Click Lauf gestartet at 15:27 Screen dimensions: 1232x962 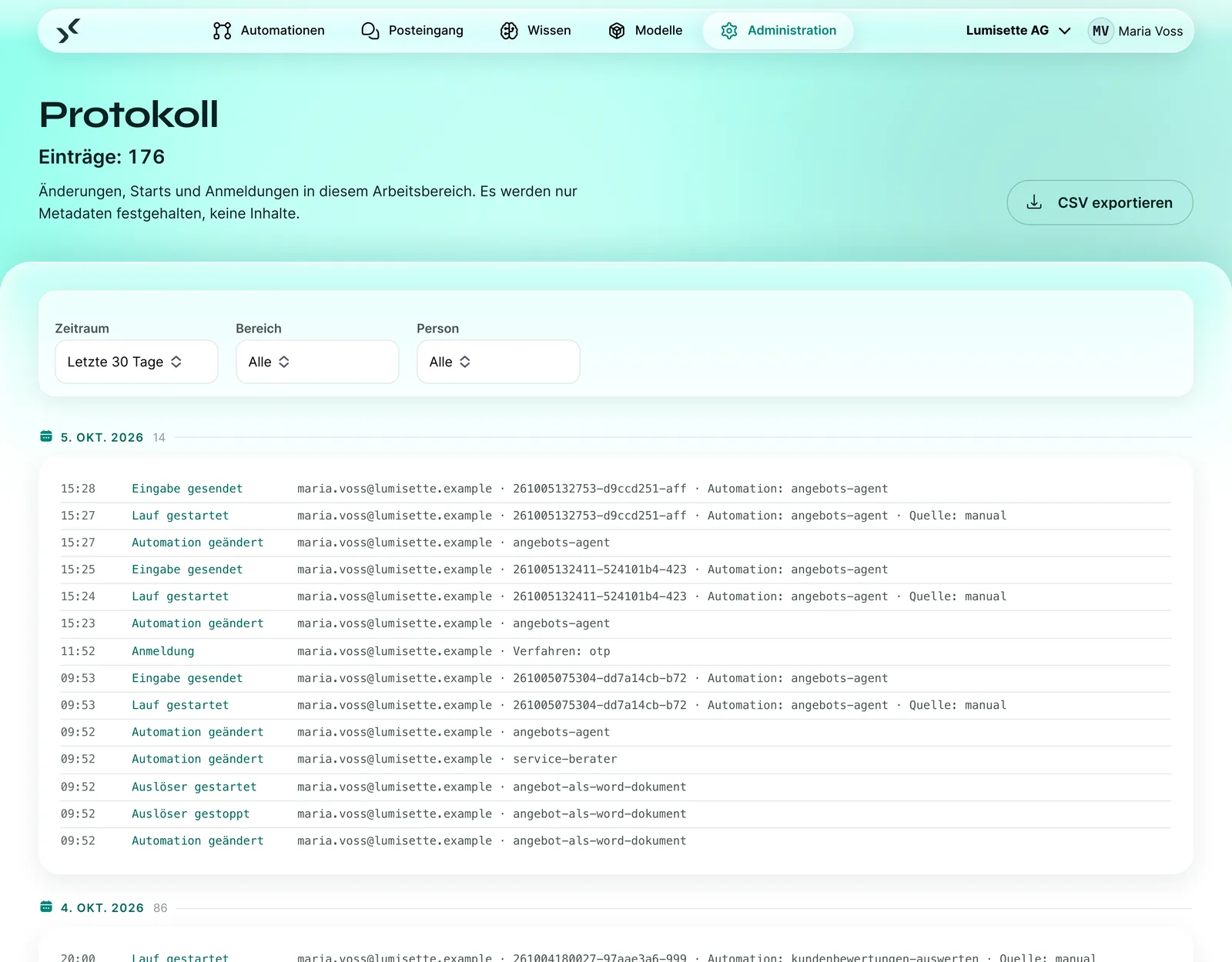(180, 516)
